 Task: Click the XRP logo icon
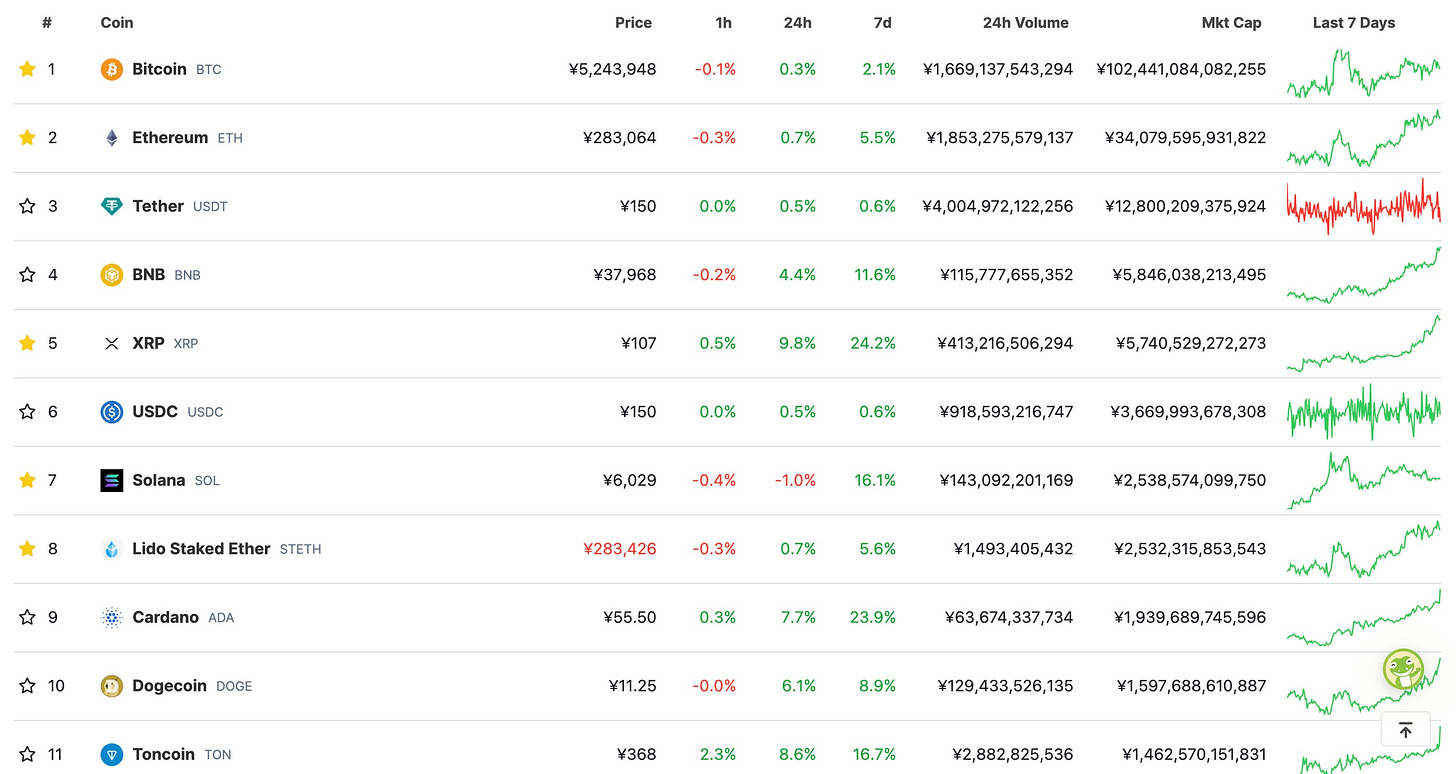click(x=112, y=343)
